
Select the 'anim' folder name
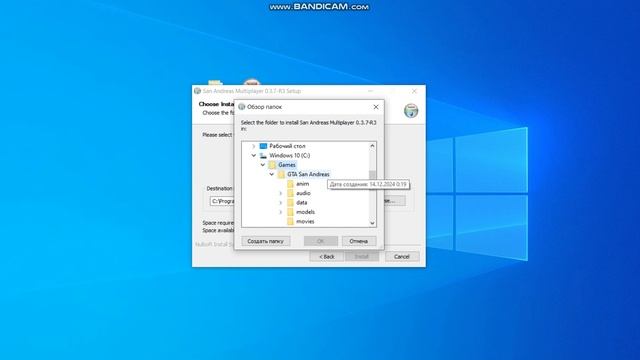[302, 184]
